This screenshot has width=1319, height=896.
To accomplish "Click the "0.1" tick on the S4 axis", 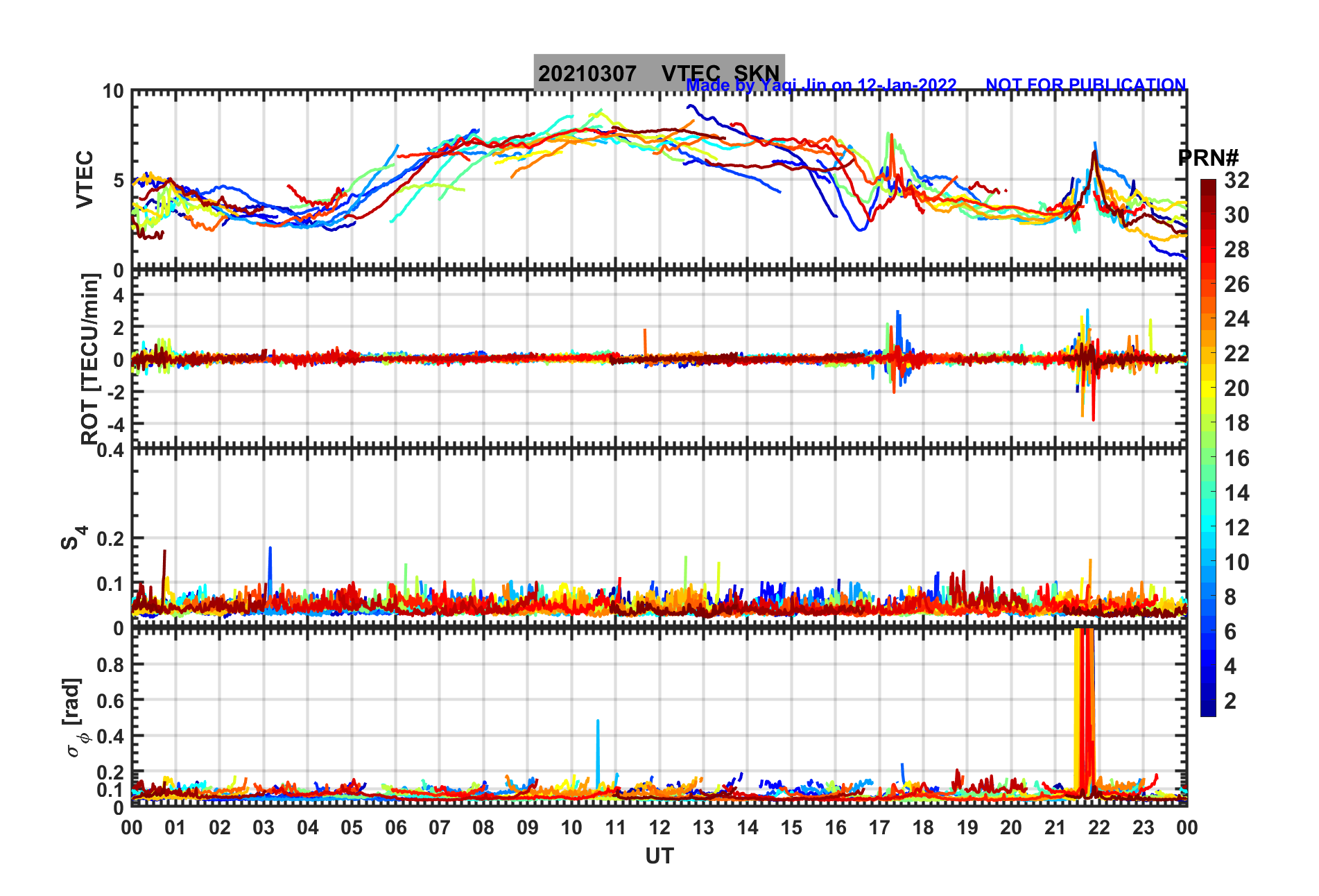I will tap(111, 584).
